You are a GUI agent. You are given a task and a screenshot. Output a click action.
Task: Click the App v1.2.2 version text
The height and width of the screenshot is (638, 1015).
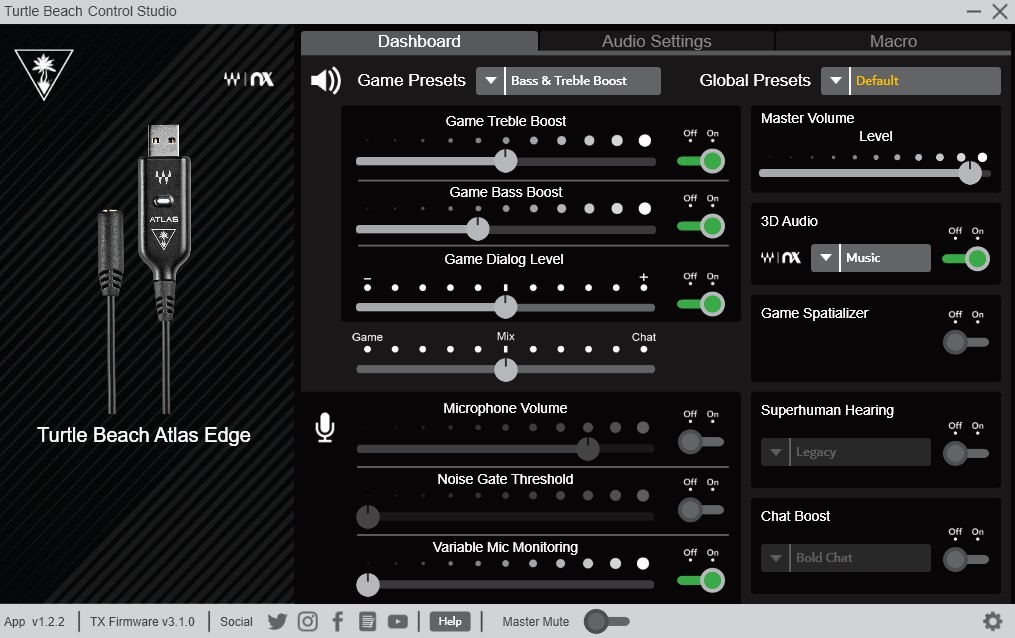[34, 622]
